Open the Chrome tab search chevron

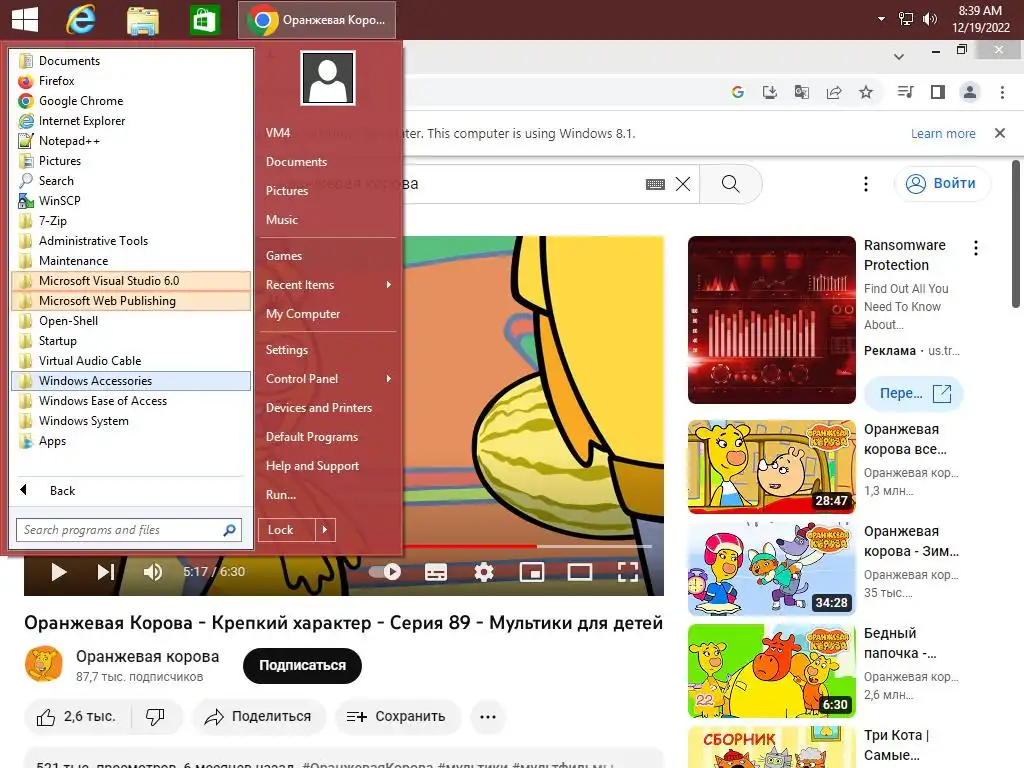(899, 57)
